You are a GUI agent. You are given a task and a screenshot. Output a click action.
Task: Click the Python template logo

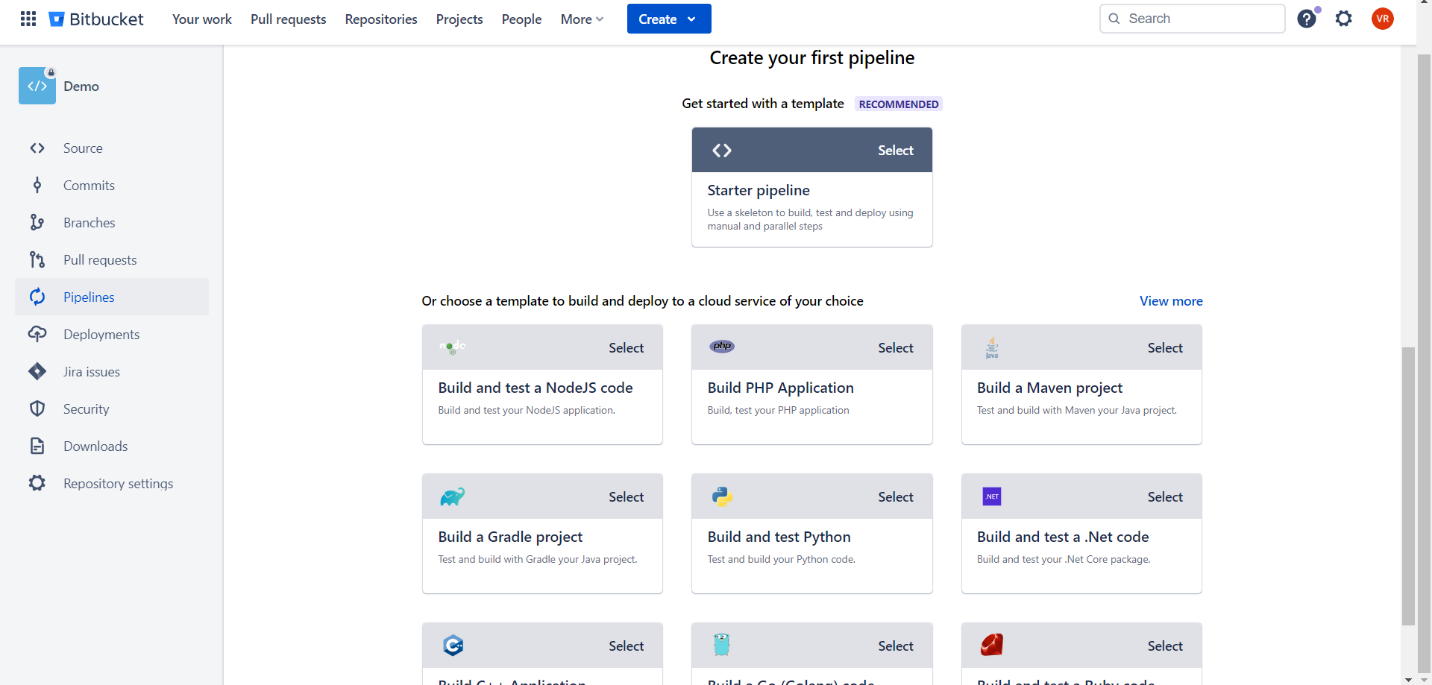pyautogui.click(x=722, y=497)
